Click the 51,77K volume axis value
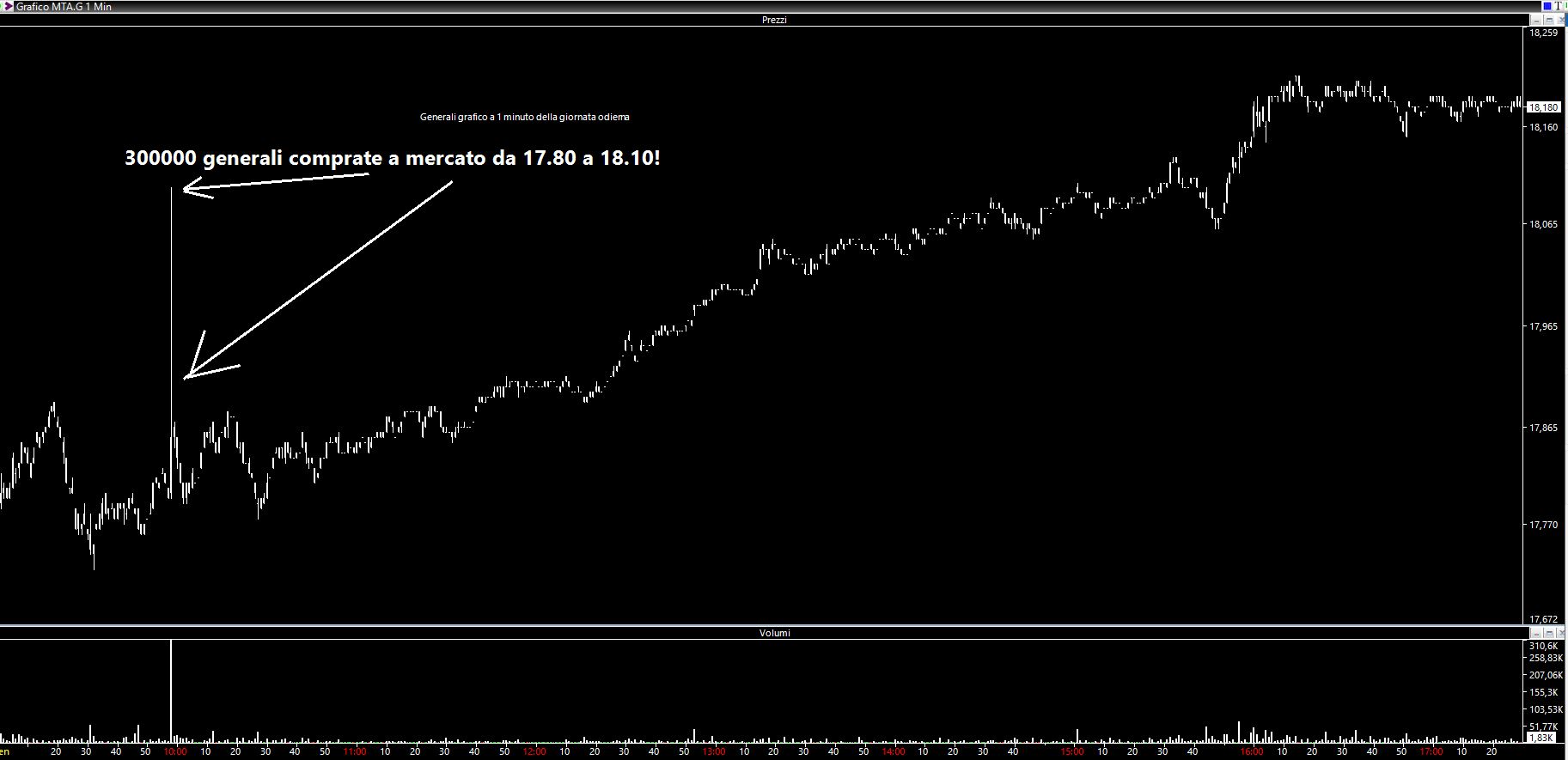 click(1544, 727)
